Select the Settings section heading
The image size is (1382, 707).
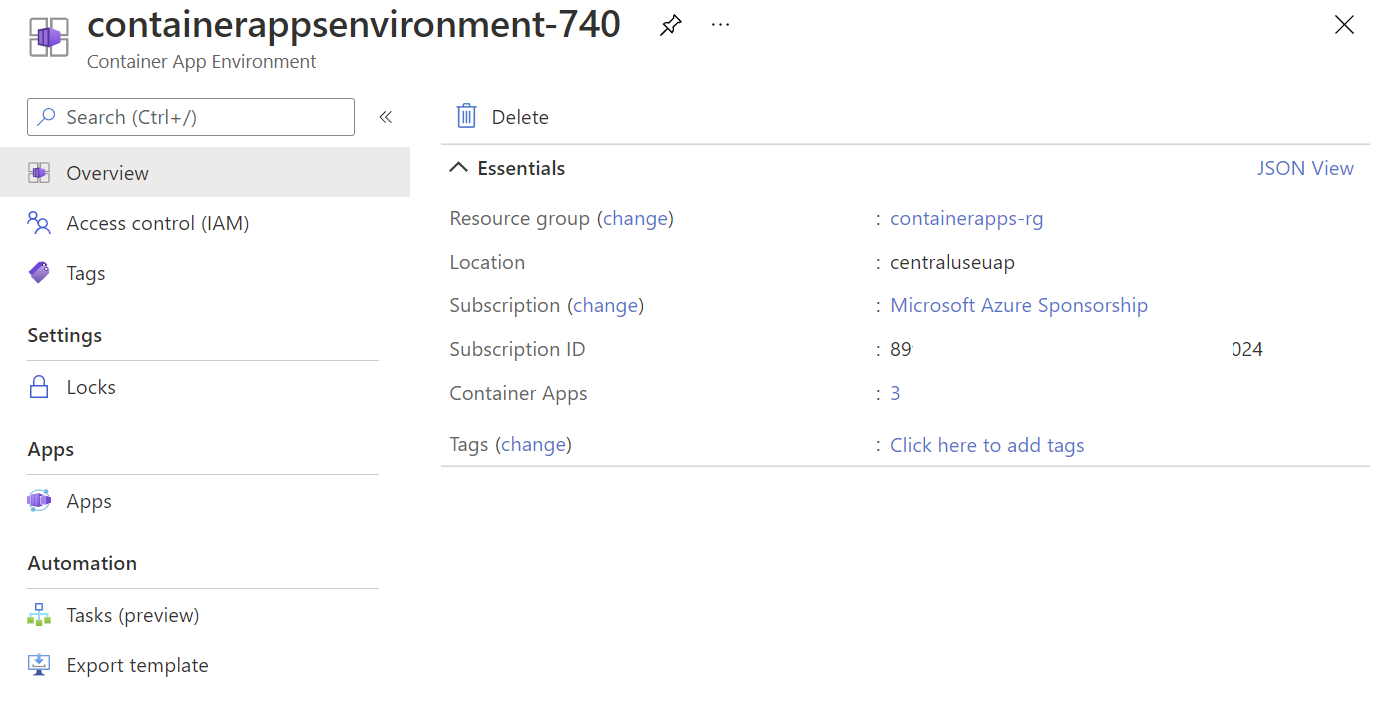coord(64,335)
